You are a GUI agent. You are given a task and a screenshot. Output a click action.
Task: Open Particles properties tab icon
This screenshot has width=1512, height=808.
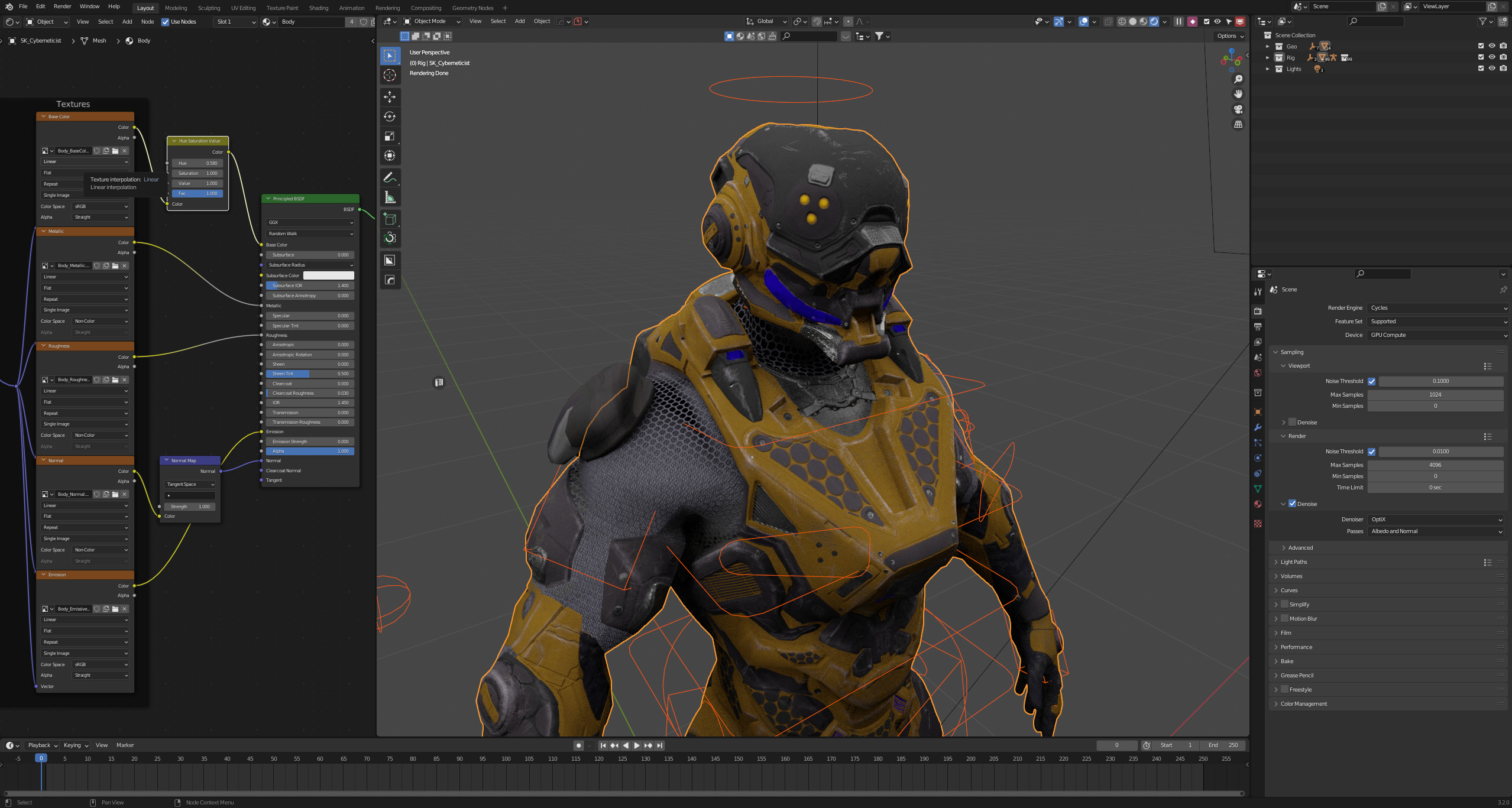tap(1258, 443)
